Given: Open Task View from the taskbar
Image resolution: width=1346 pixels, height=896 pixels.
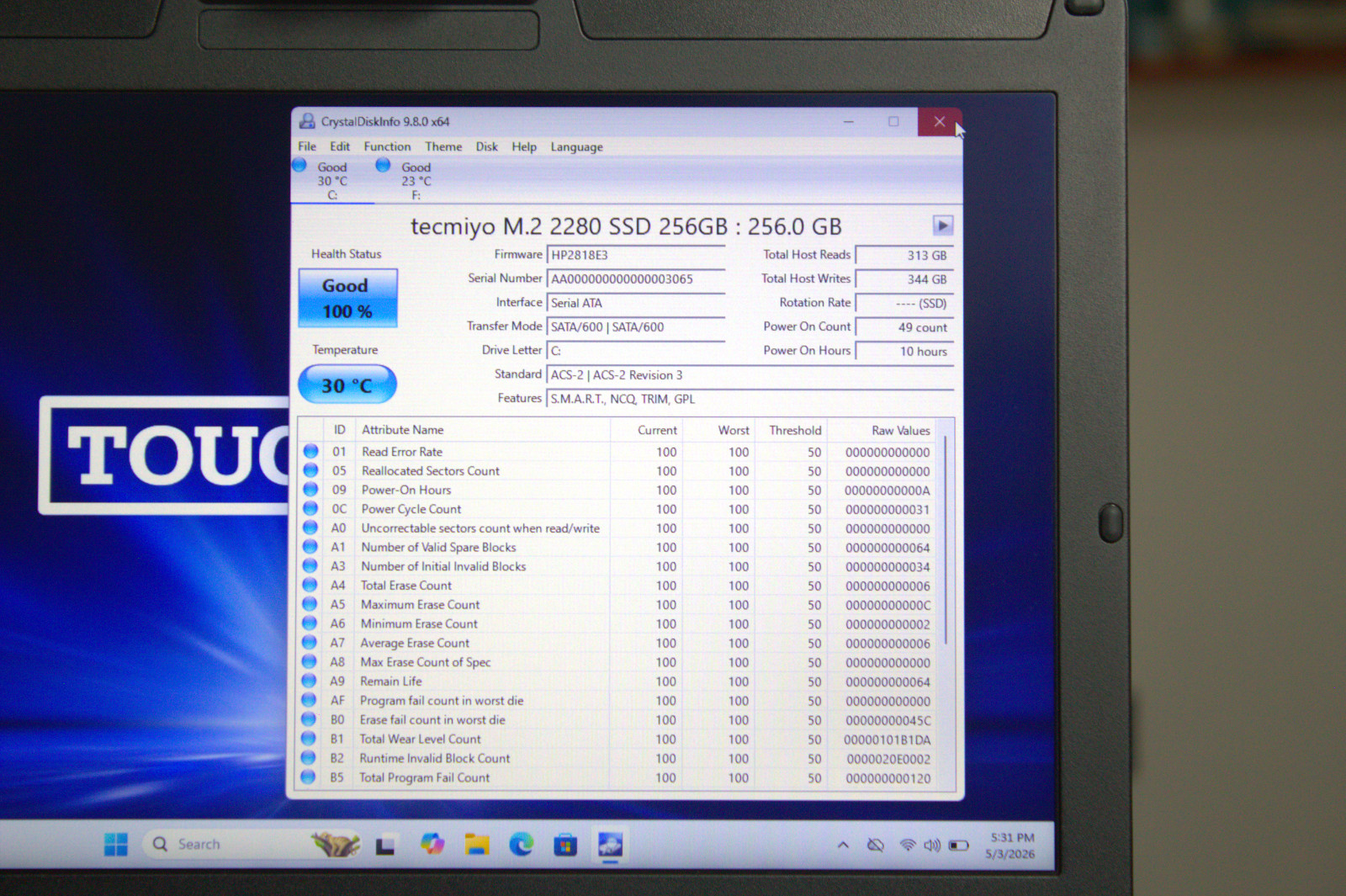Looking at the screenshot, I should pyautogui.click(x=385, y=846).
